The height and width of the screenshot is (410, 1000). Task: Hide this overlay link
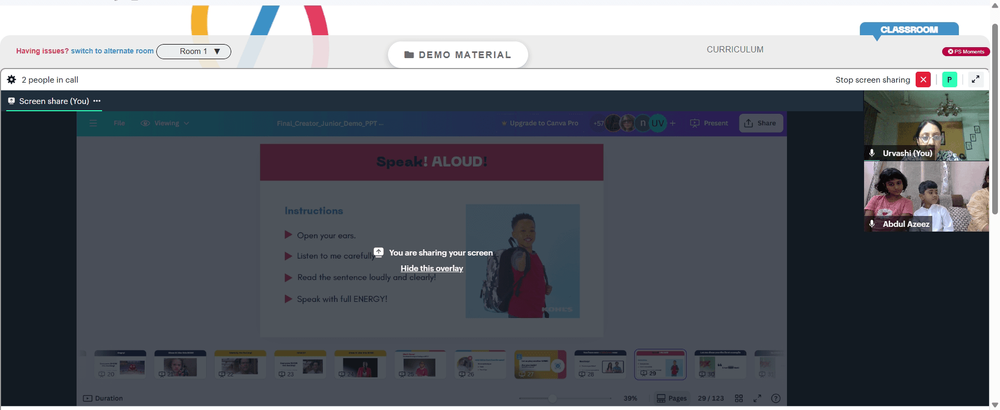coord(432,268)
